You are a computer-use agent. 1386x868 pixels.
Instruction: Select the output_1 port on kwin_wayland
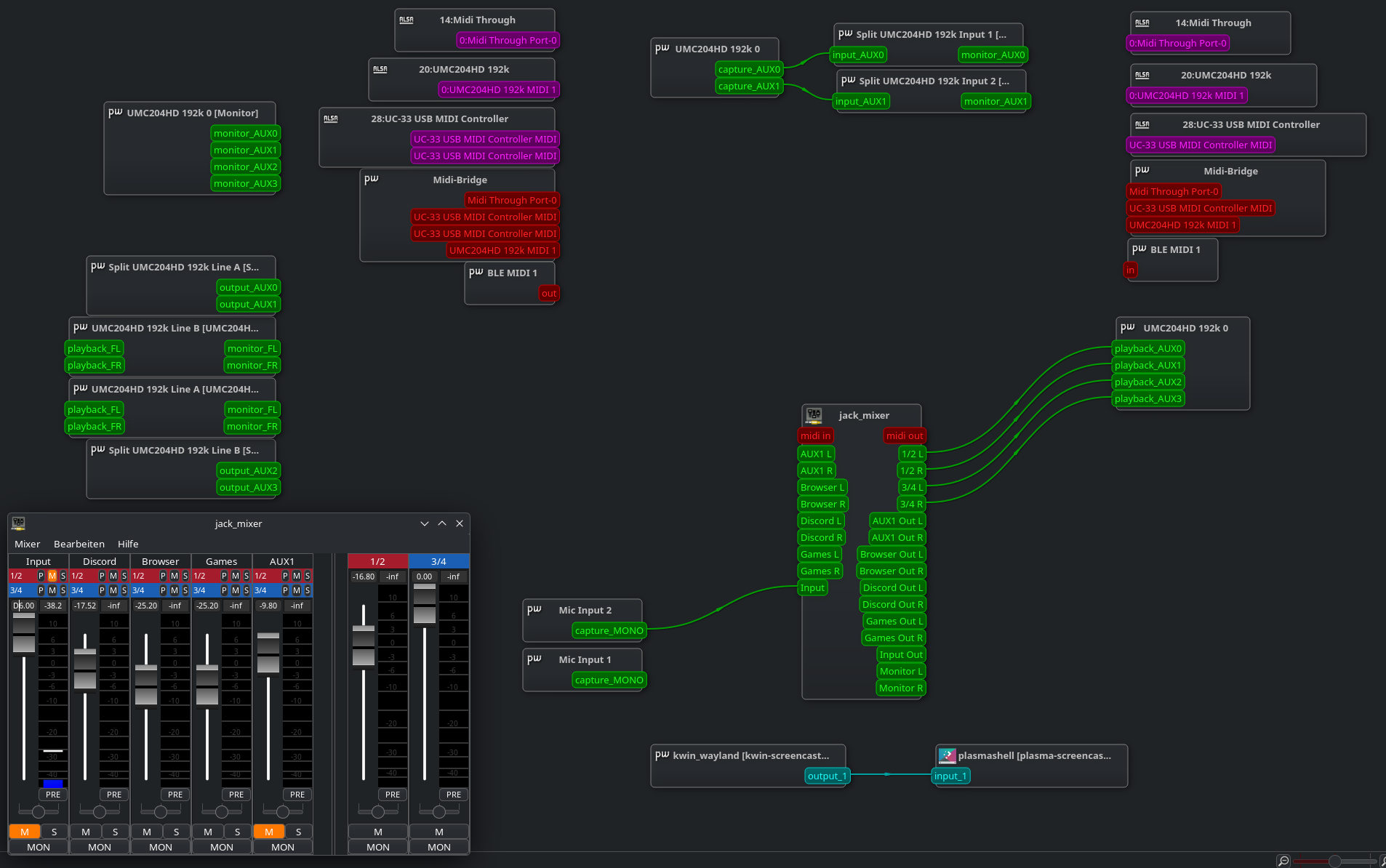coord(827,776)
